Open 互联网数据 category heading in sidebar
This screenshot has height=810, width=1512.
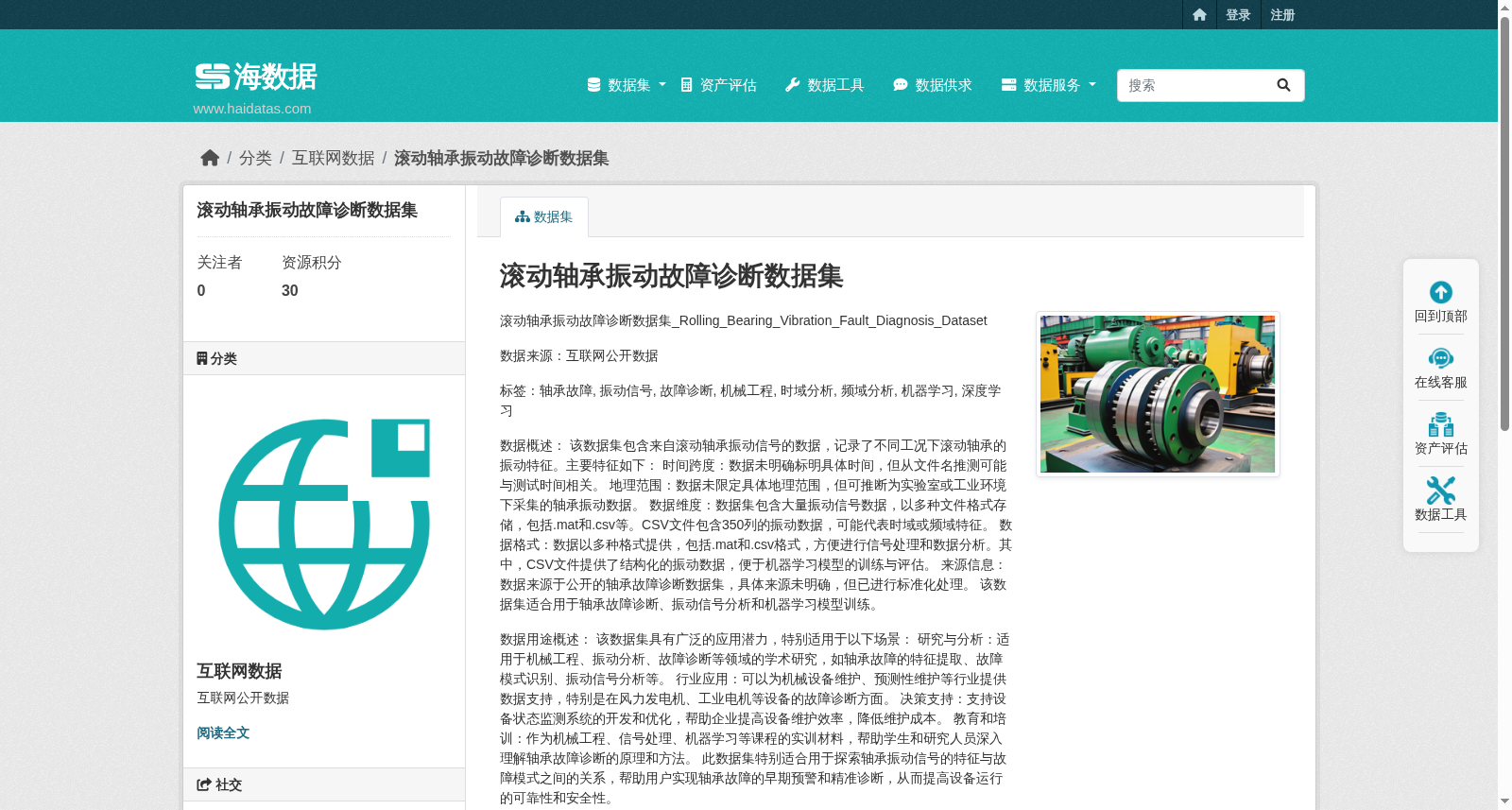click(239, 671)
